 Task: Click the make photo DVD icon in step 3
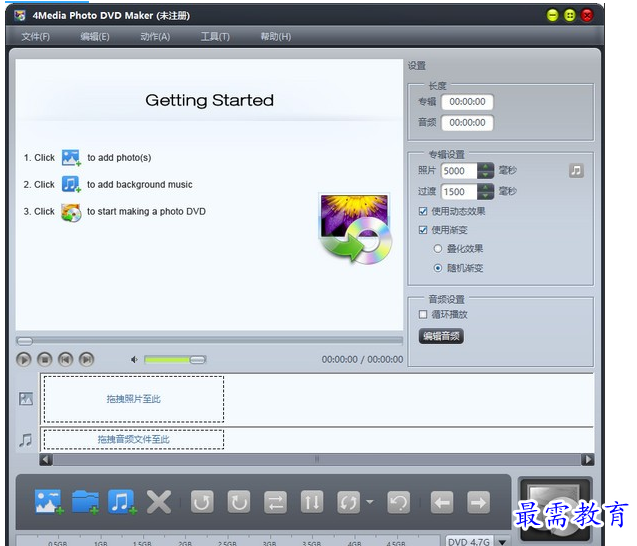(x=71, y=212)
